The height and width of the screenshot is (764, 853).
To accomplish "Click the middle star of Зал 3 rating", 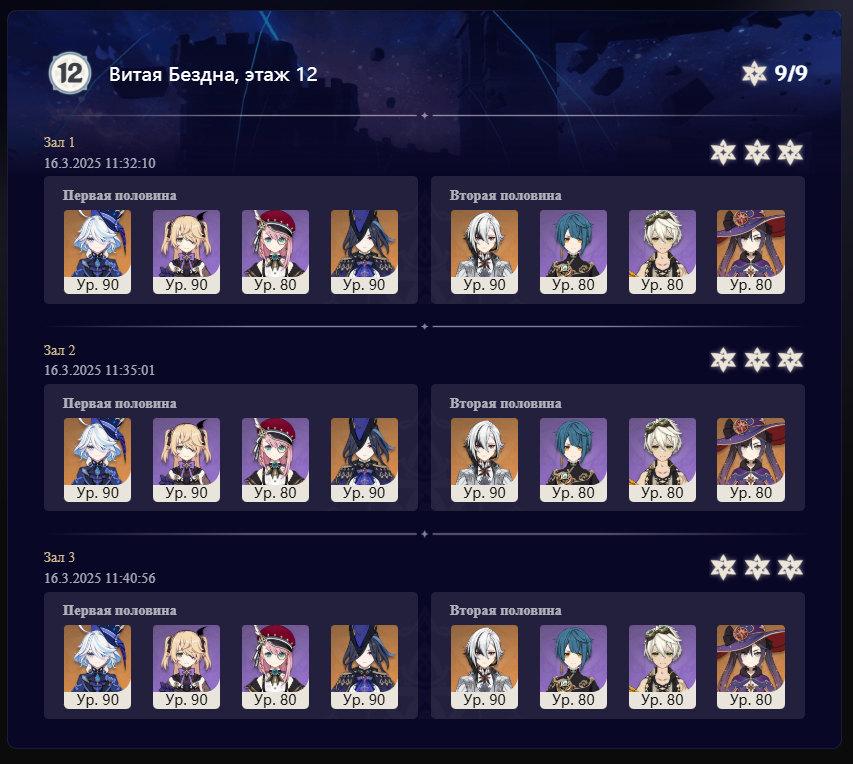I will click(x=757, y=568).
